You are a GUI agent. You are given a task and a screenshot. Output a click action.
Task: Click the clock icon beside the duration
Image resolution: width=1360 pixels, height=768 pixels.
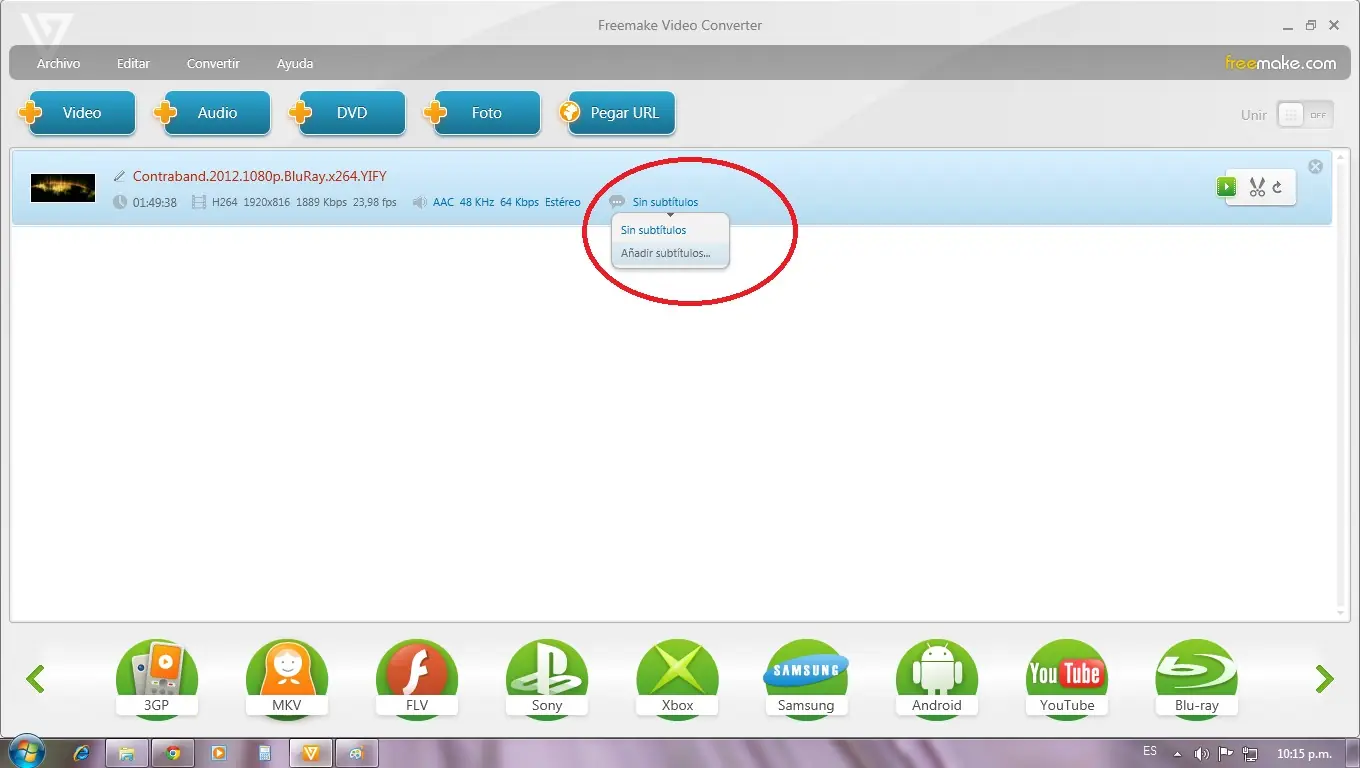[x=120, y=202]
